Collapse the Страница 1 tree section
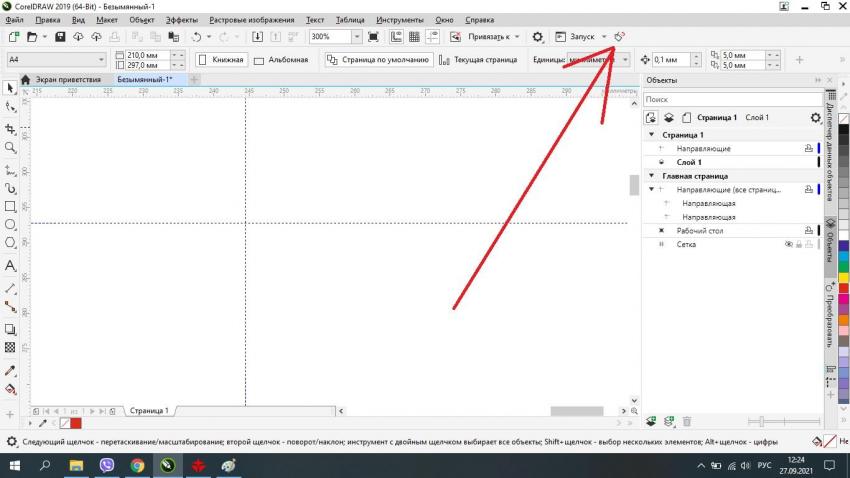This screenshot has height=478, width=850. point(652,135)
